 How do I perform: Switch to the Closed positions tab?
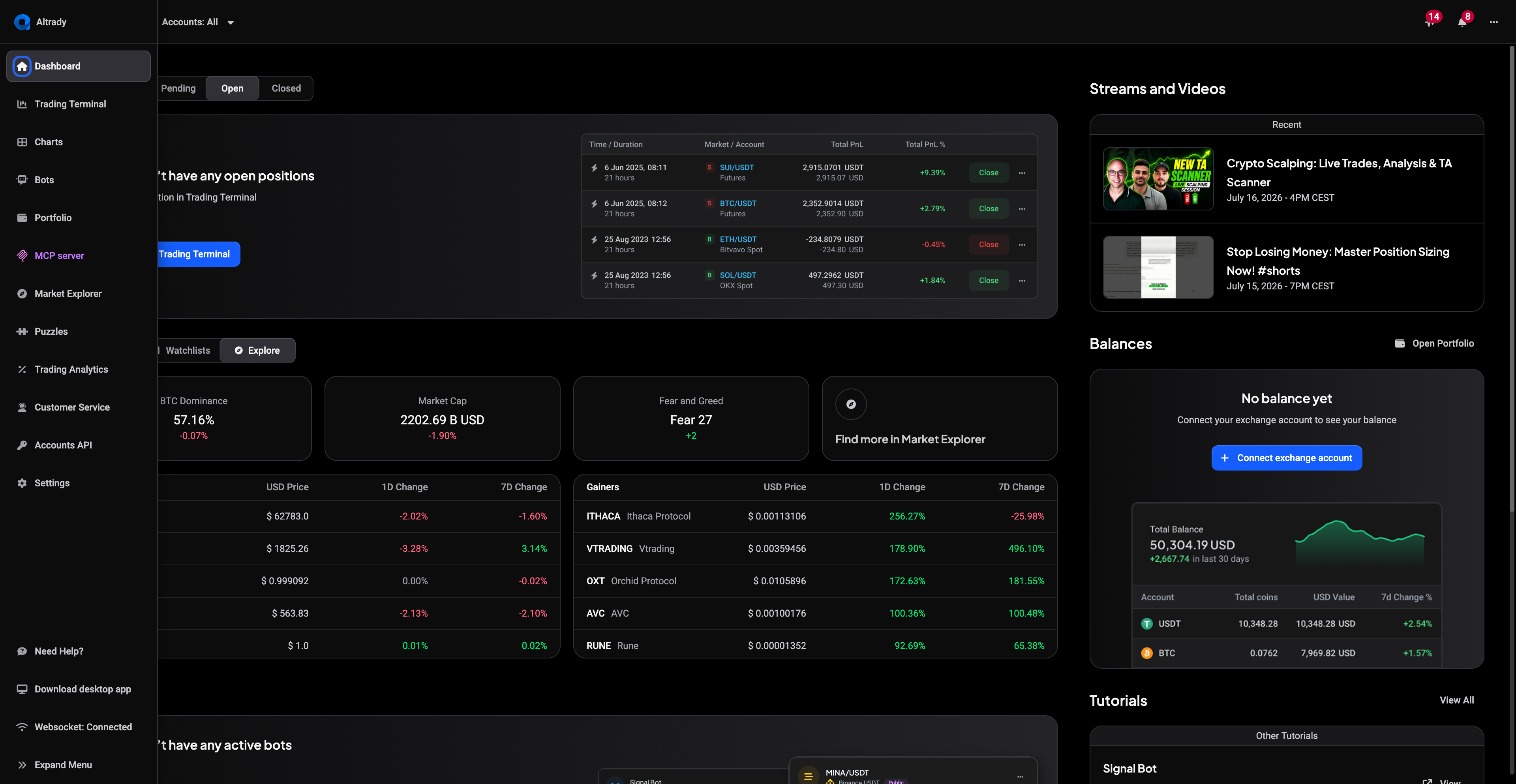tap(286, 88)
